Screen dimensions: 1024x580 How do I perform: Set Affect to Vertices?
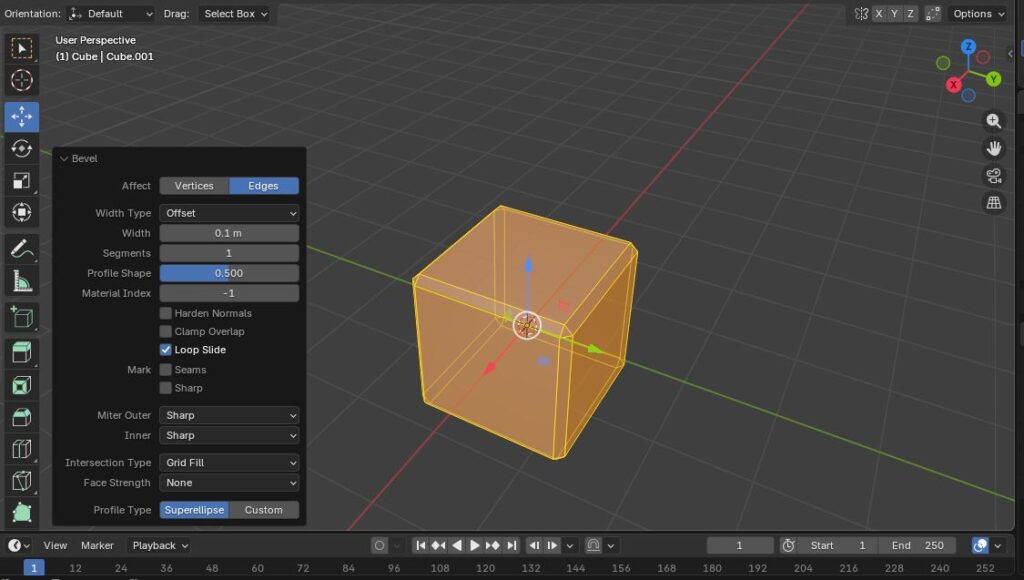[x=194, y=186]
